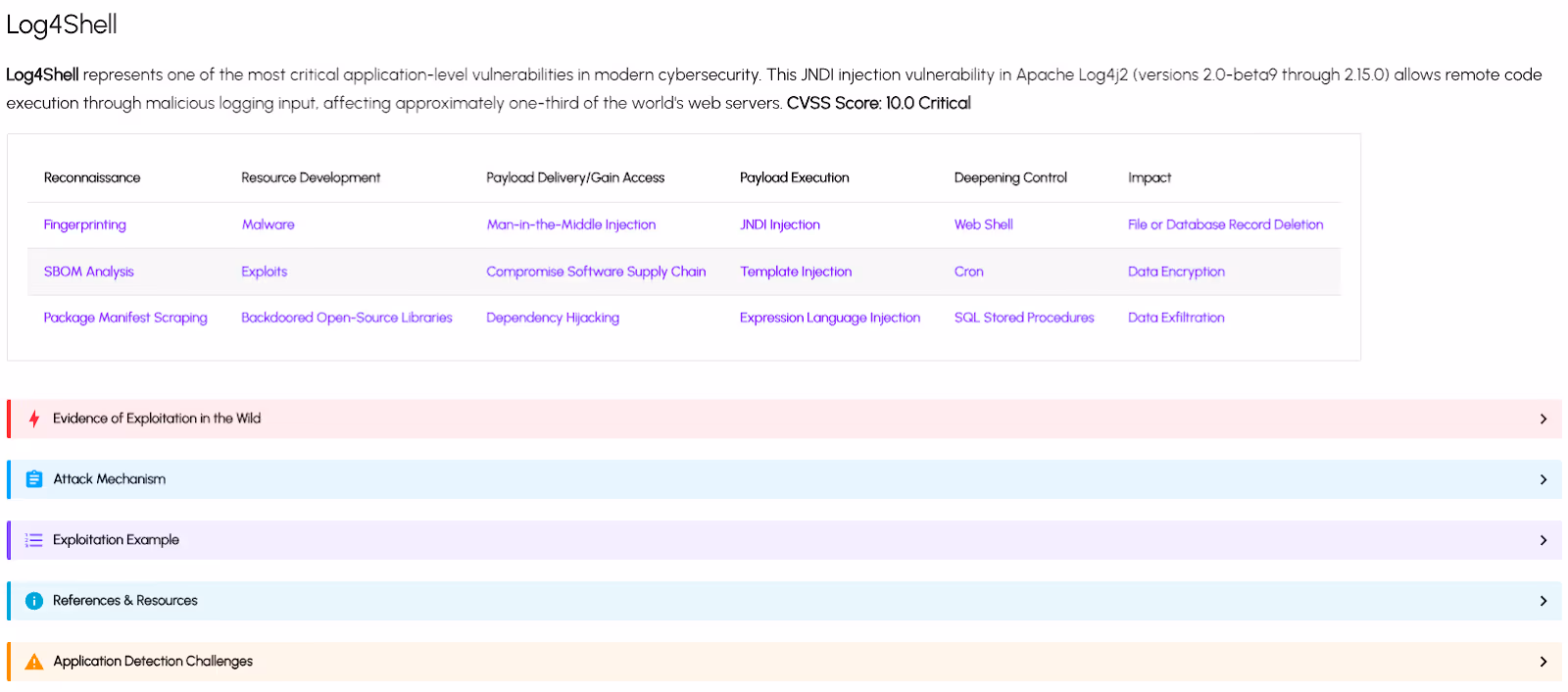The image size is (1568, 692).
Task: Click the Reconnaissance column header
Action: point(92,177)
